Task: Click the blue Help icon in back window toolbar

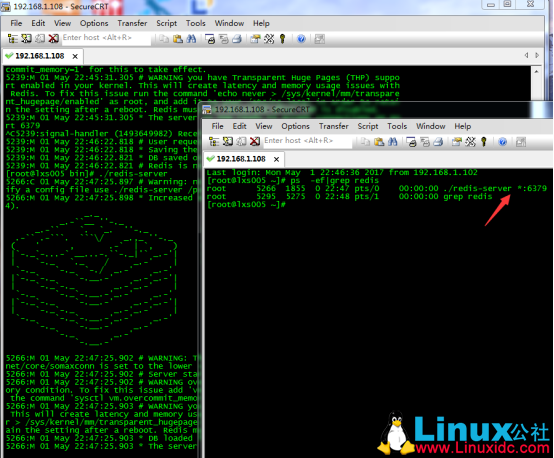Action: [301, 39]
